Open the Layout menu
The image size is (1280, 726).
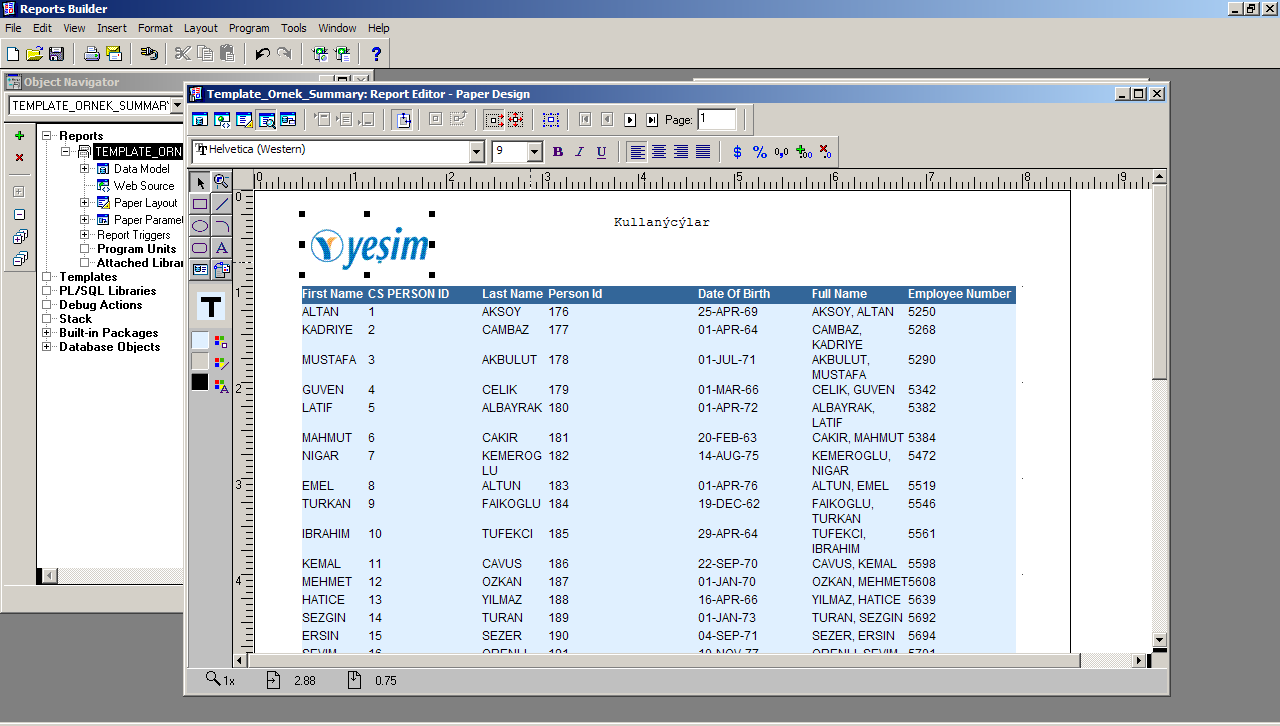200,28
